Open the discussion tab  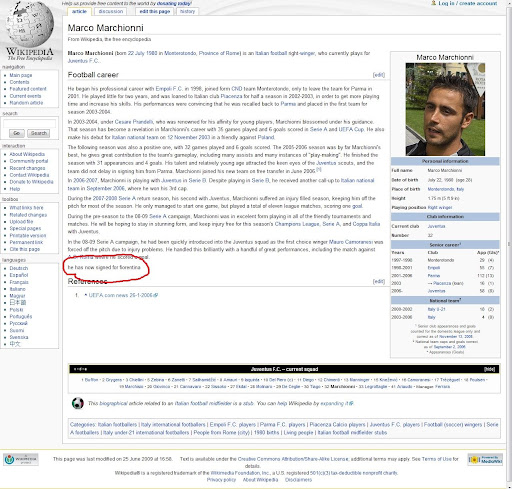[111, 11]
